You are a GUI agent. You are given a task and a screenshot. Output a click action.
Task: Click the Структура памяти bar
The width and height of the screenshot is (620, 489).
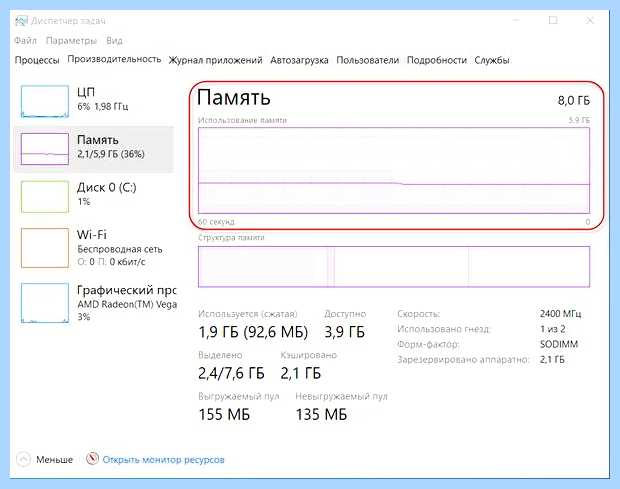pyautogui.click(x=394, y=266)
